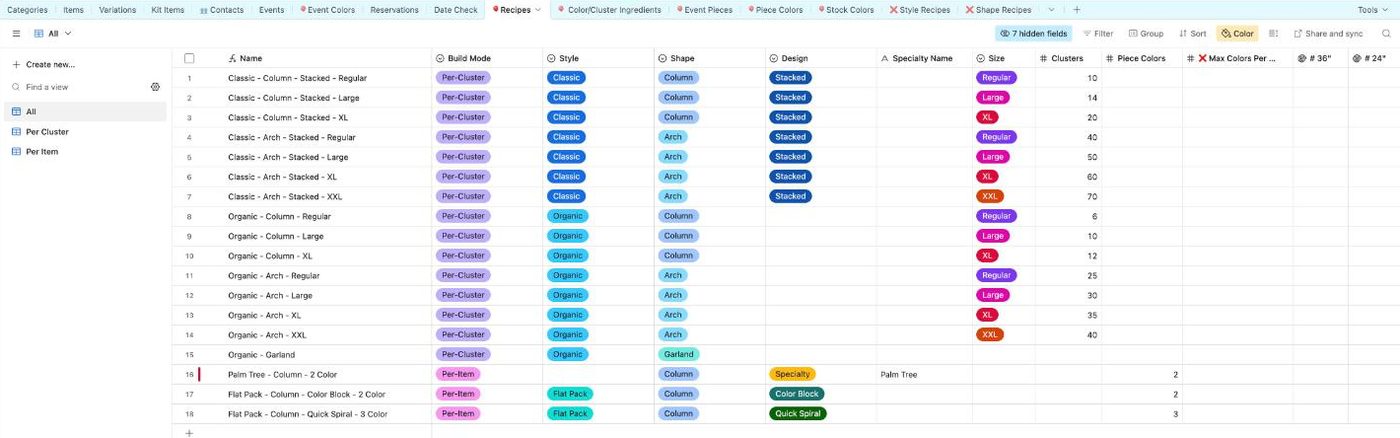Open the Recipes tab dropdown chevron

click(x=539, y=10)
